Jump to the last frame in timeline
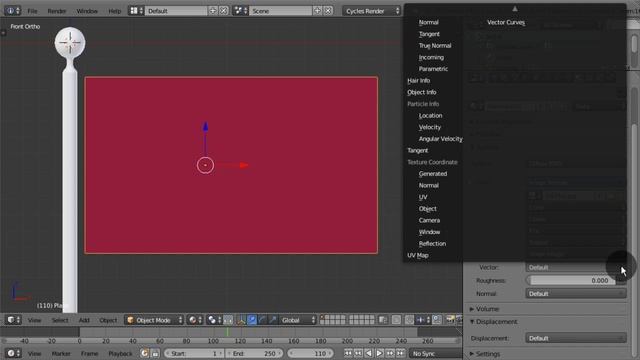 click(401, 353)
